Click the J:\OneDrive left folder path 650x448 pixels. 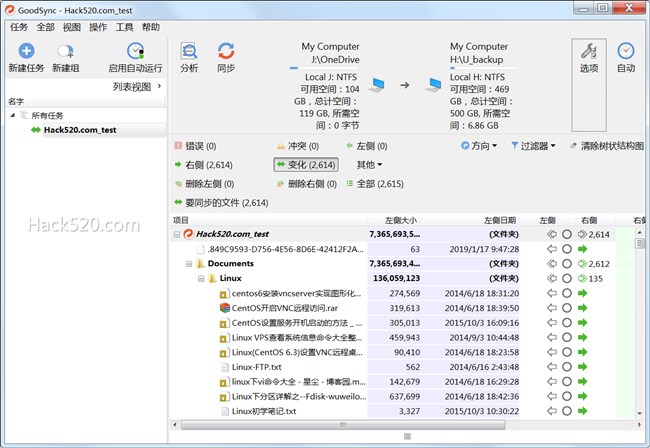pyautogui.click(x=335, y=60)
